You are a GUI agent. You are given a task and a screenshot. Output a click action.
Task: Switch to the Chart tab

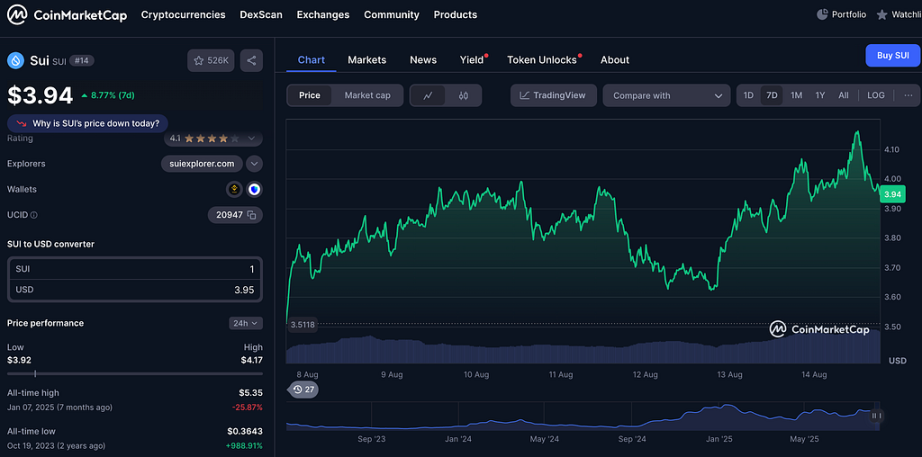[x=311, y=59]
